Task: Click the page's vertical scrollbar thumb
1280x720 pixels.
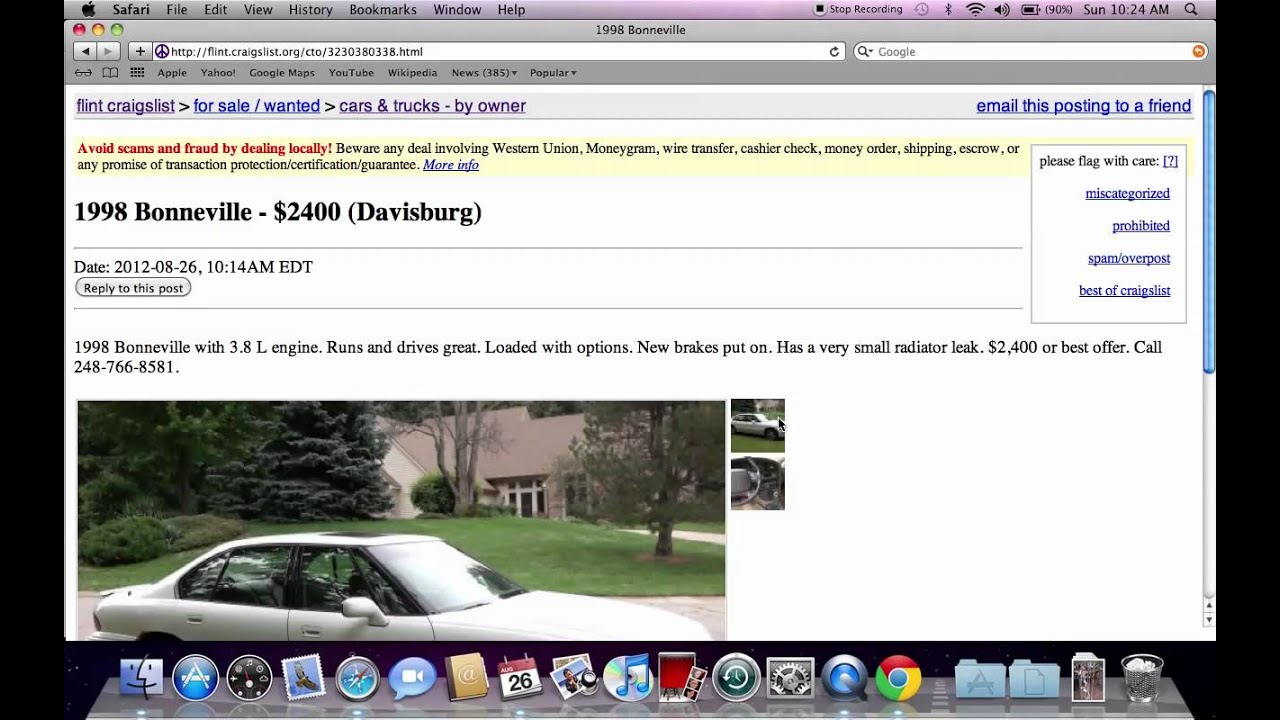Action: click(x=1208, y=232)
